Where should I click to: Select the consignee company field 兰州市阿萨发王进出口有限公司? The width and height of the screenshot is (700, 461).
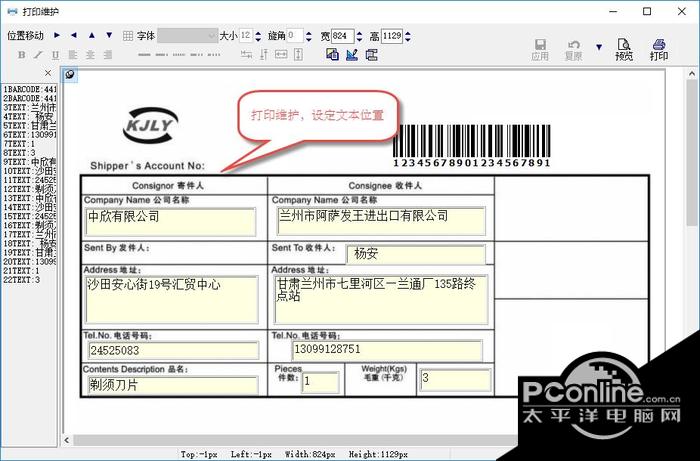381,221
